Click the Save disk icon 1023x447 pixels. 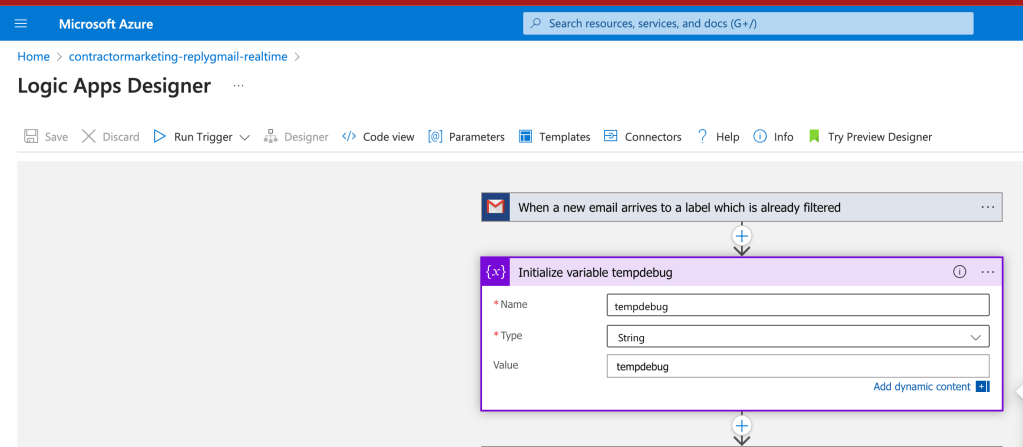point(31,136)
